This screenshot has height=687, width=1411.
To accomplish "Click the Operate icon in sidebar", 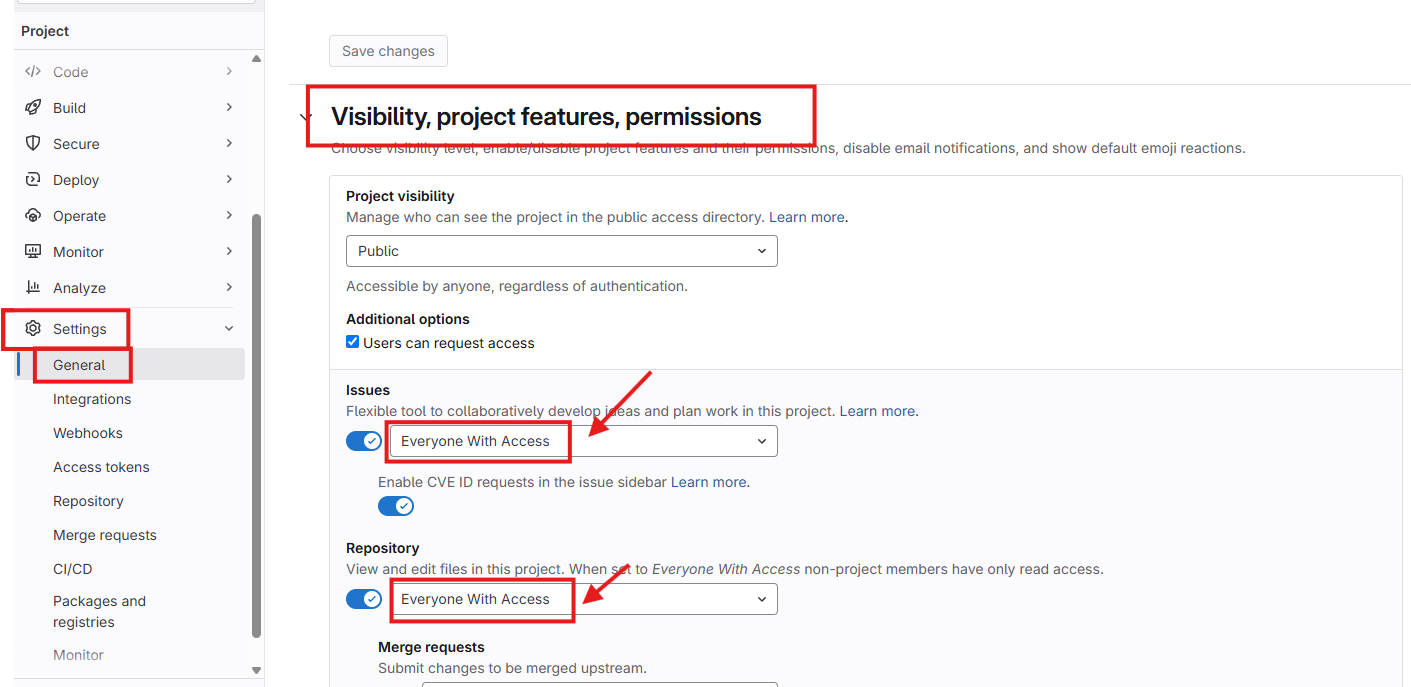I will point(33,216).
